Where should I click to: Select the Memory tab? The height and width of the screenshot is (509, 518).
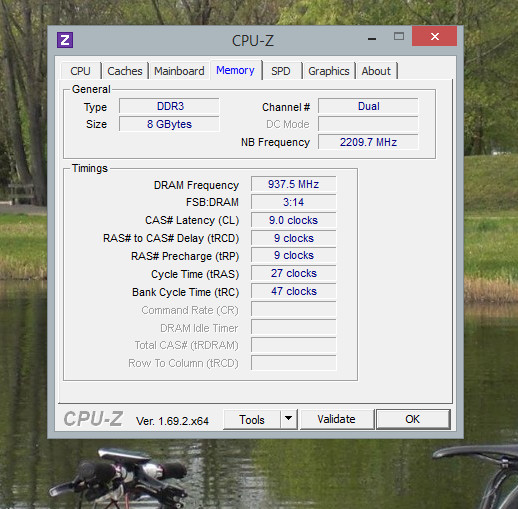pos(235,70)
